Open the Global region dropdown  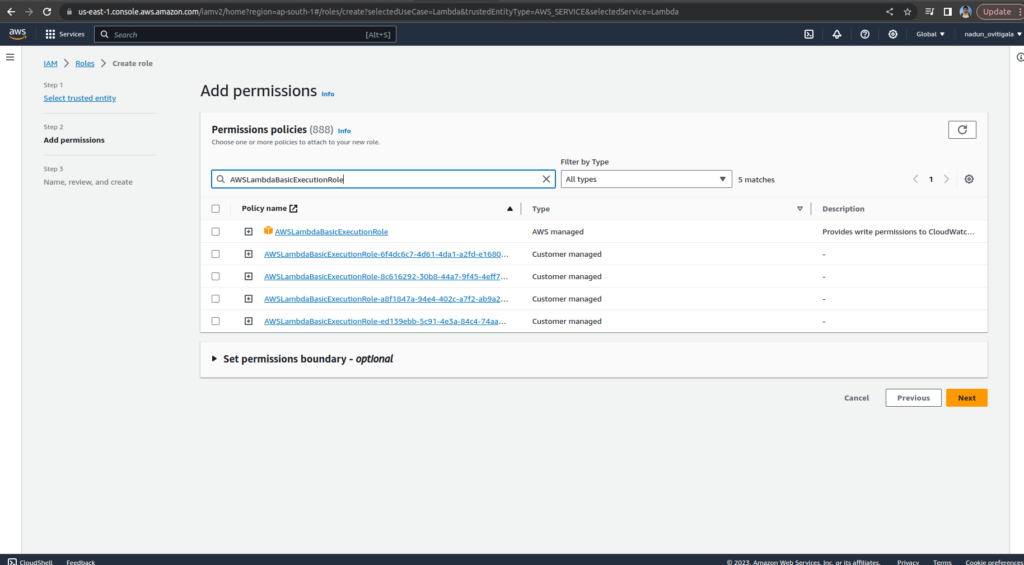(x=930, y=34)
